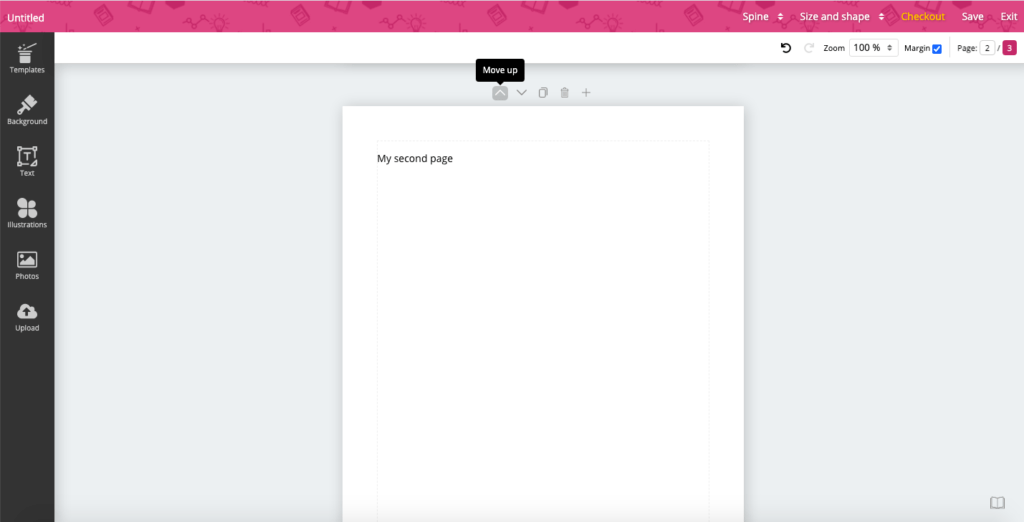Screen dimensions: 1024x522
Task: Duplicate the current page
Action: pyautogui.click(x=543, y=93)
